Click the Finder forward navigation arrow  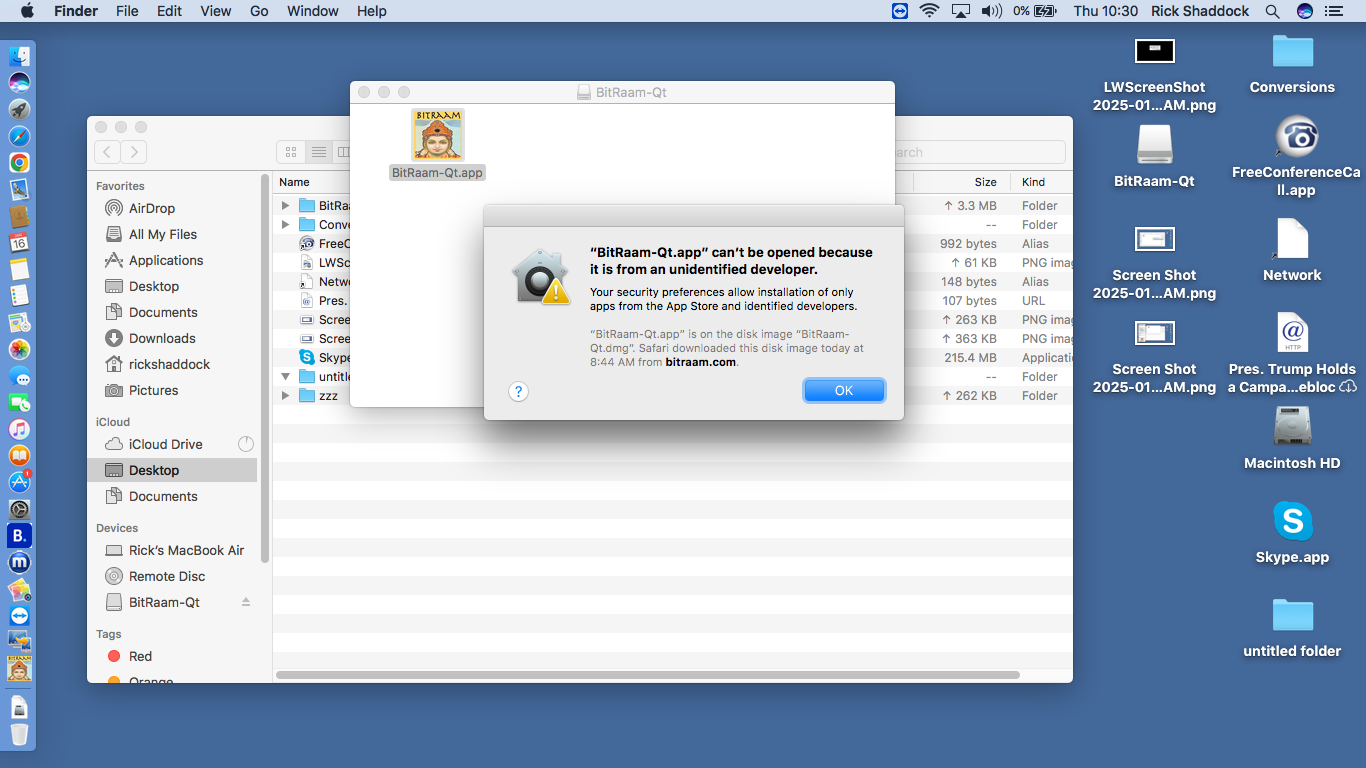click(x=134, y=152)
